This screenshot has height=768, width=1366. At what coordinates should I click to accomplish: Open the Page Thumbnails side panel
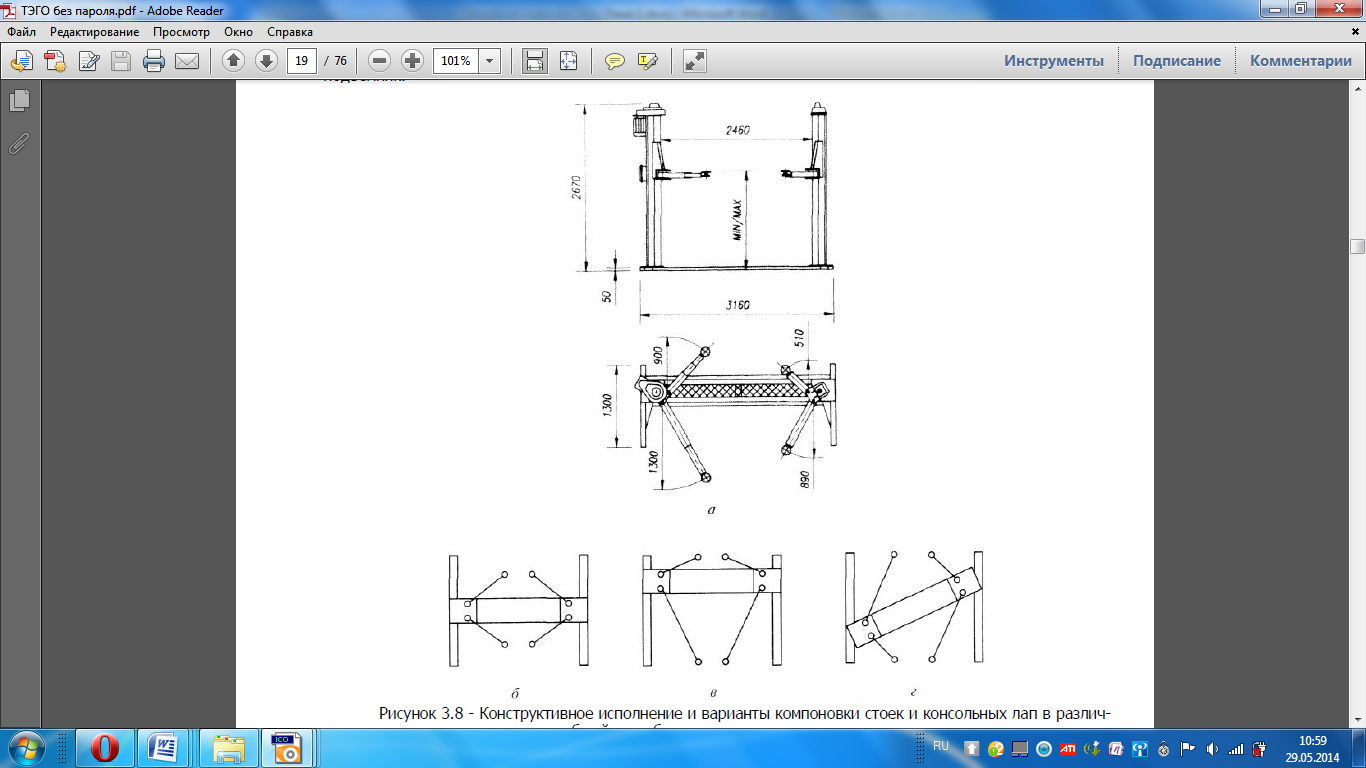19,100
